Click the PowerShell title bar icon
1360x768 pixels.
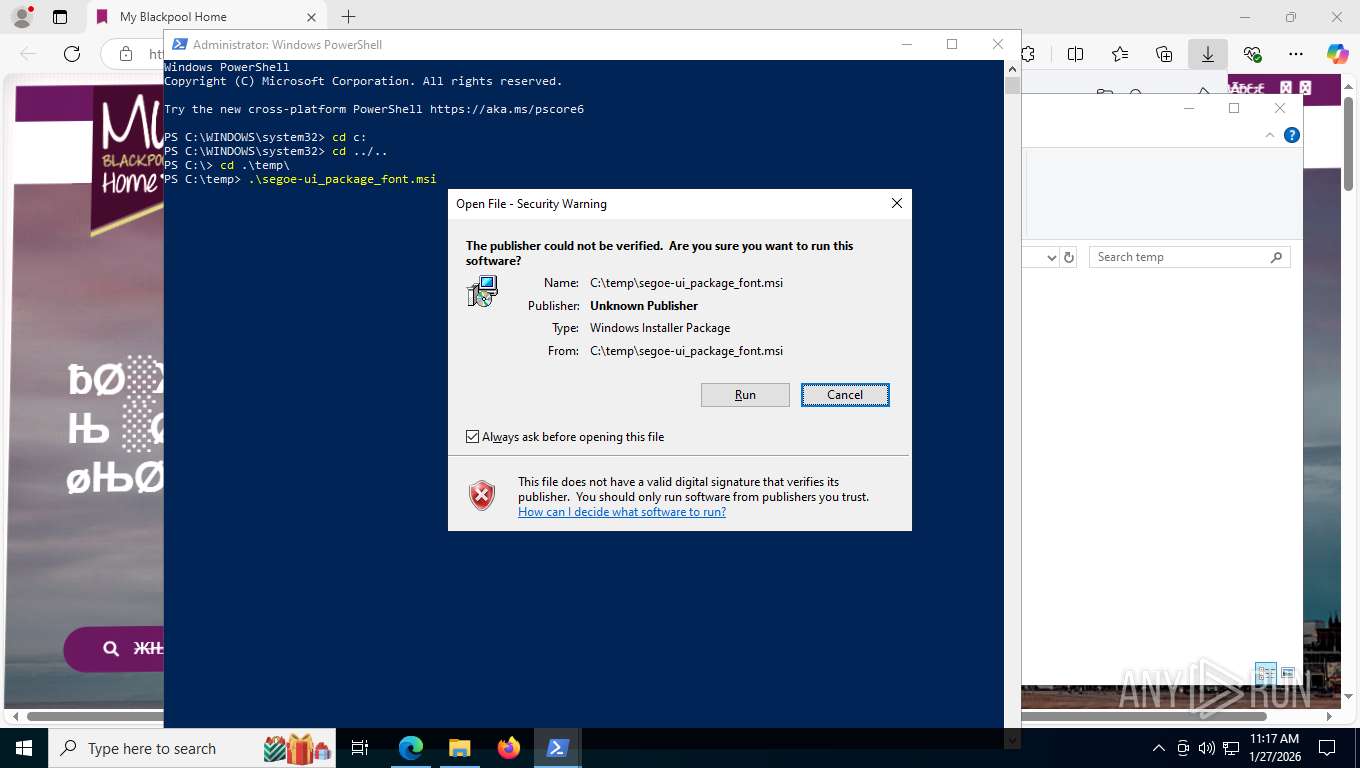pyautogui.click(x=179, y=44)
